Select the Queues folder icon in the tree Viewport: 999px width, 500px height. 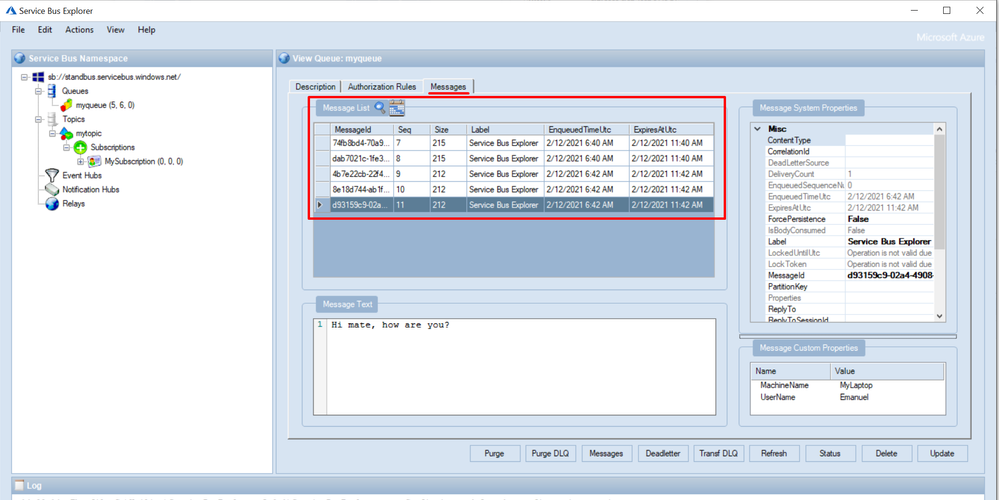pyautogui.click(x=53, y=91)
